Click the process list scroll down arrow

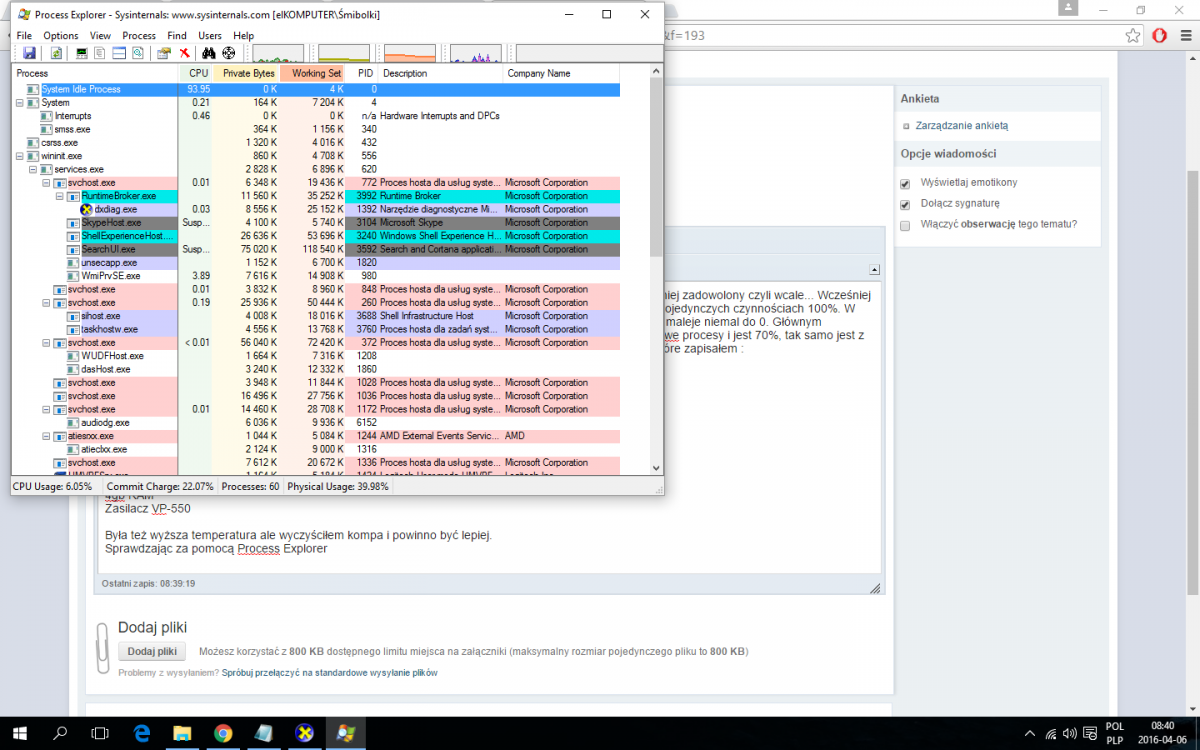tap(656, 468)
